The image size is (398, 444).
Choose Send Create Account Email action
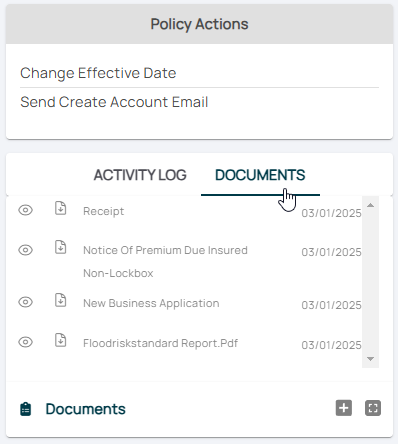(114, 102)
